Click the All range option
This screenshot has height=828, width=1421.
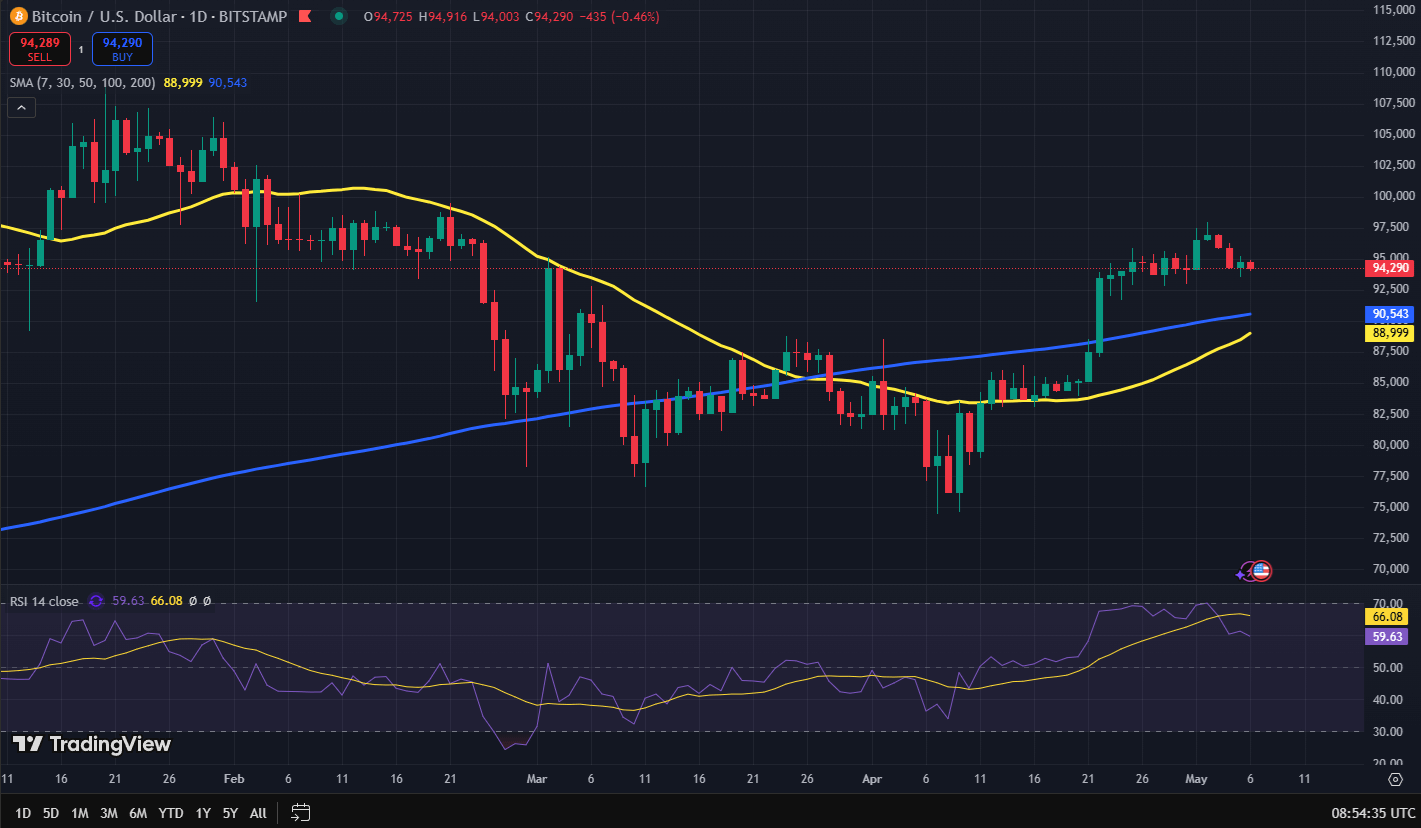click(257, 813)
